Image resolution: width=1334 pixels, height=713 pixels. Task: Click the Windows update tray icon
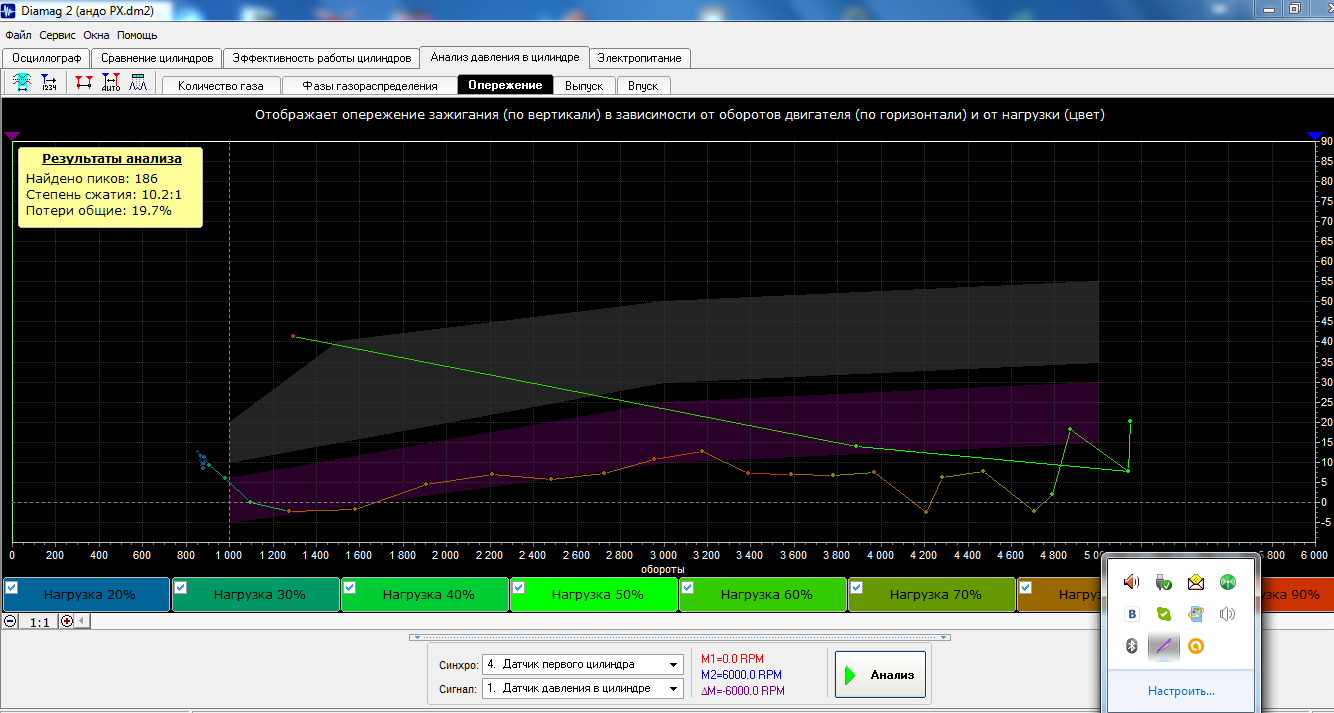click(1196, 614)
